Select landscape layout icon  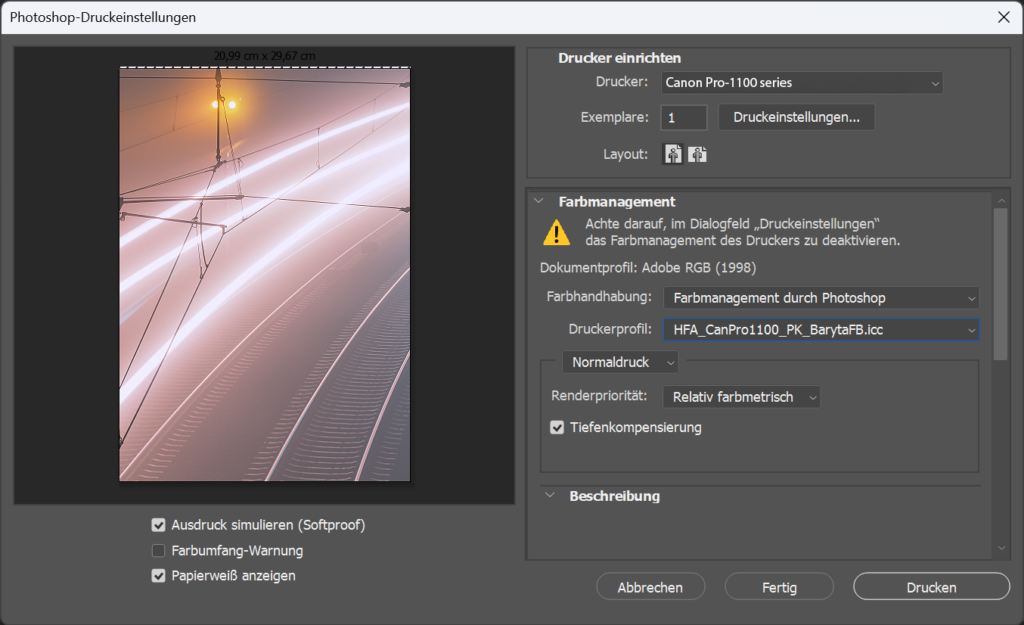[697, 154]
